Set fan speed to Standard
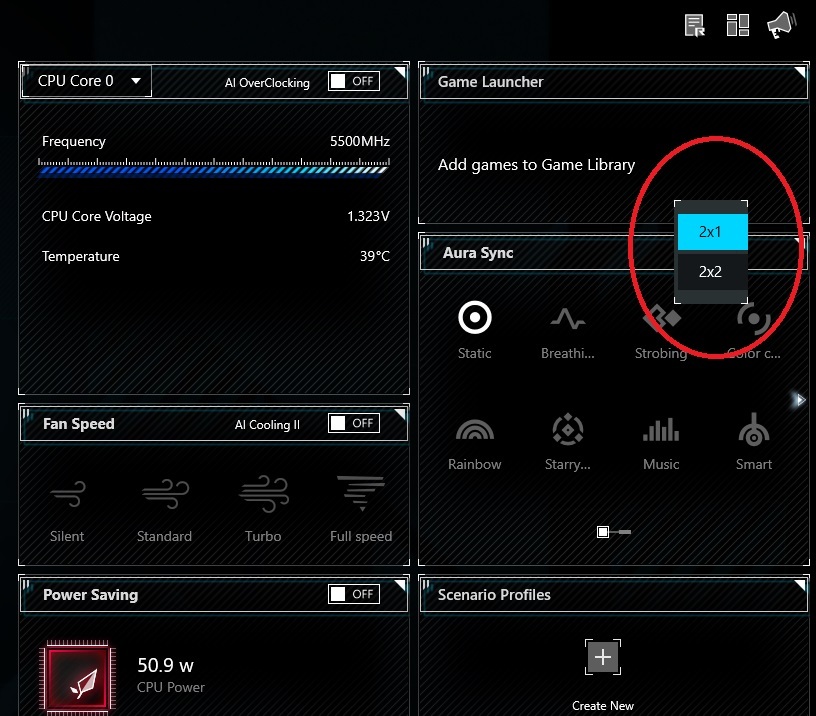 [x=164, y=510]
